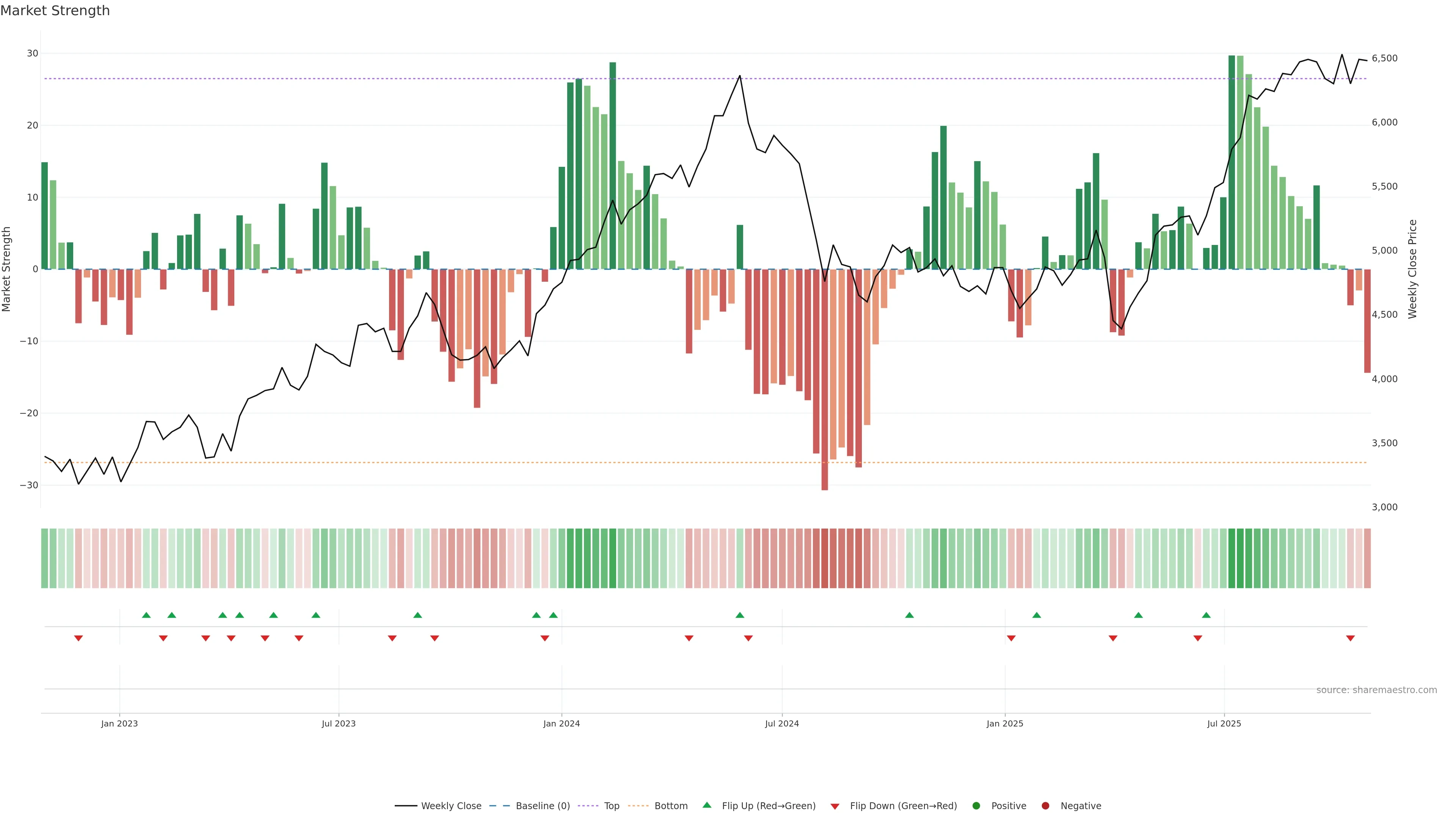Click the dark red Negative legend dot
This screenshot has width=1456, height=819.
(1045, 806)
